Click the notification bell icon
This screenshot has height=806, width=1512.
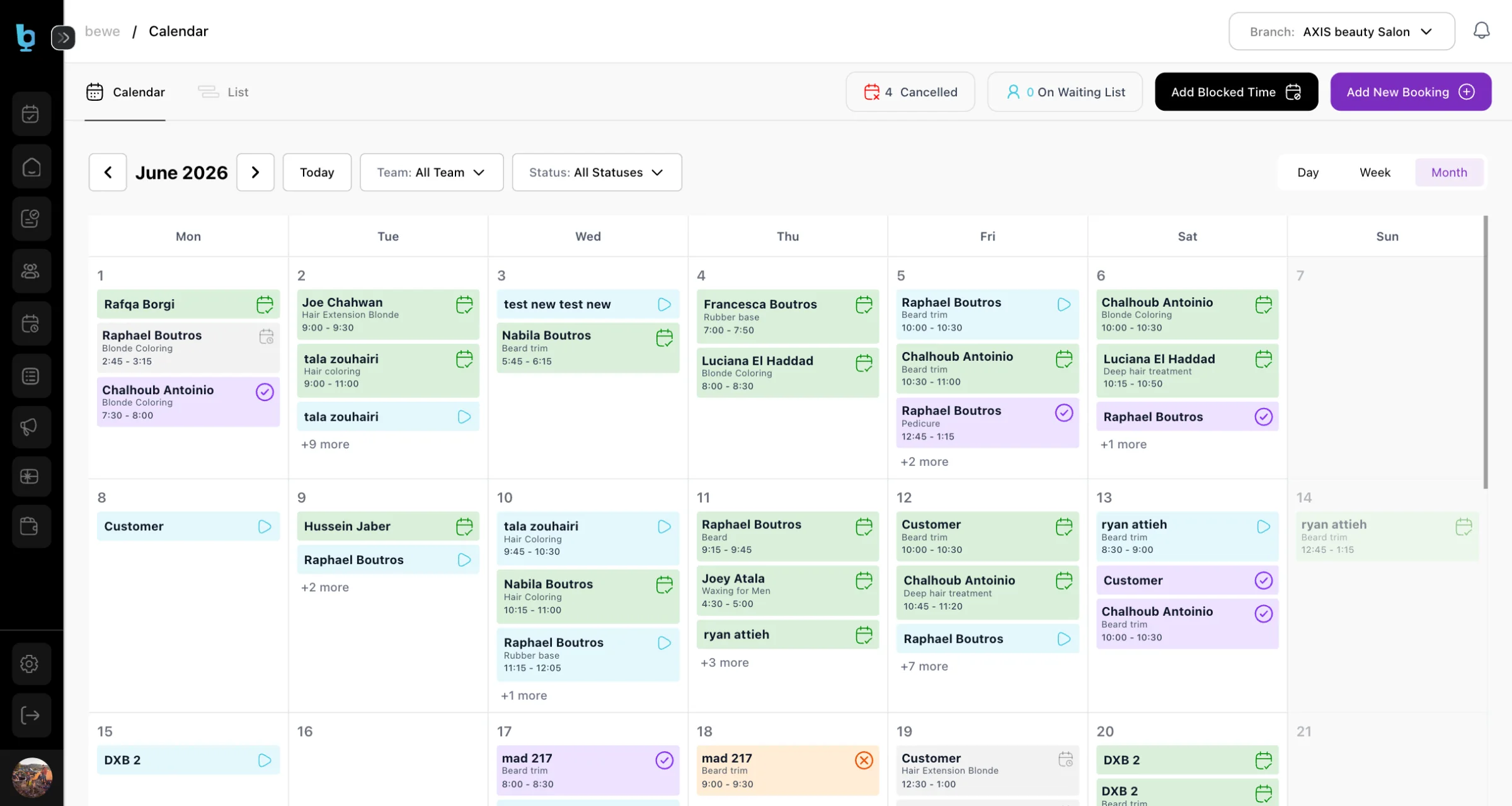[1481, 31]
